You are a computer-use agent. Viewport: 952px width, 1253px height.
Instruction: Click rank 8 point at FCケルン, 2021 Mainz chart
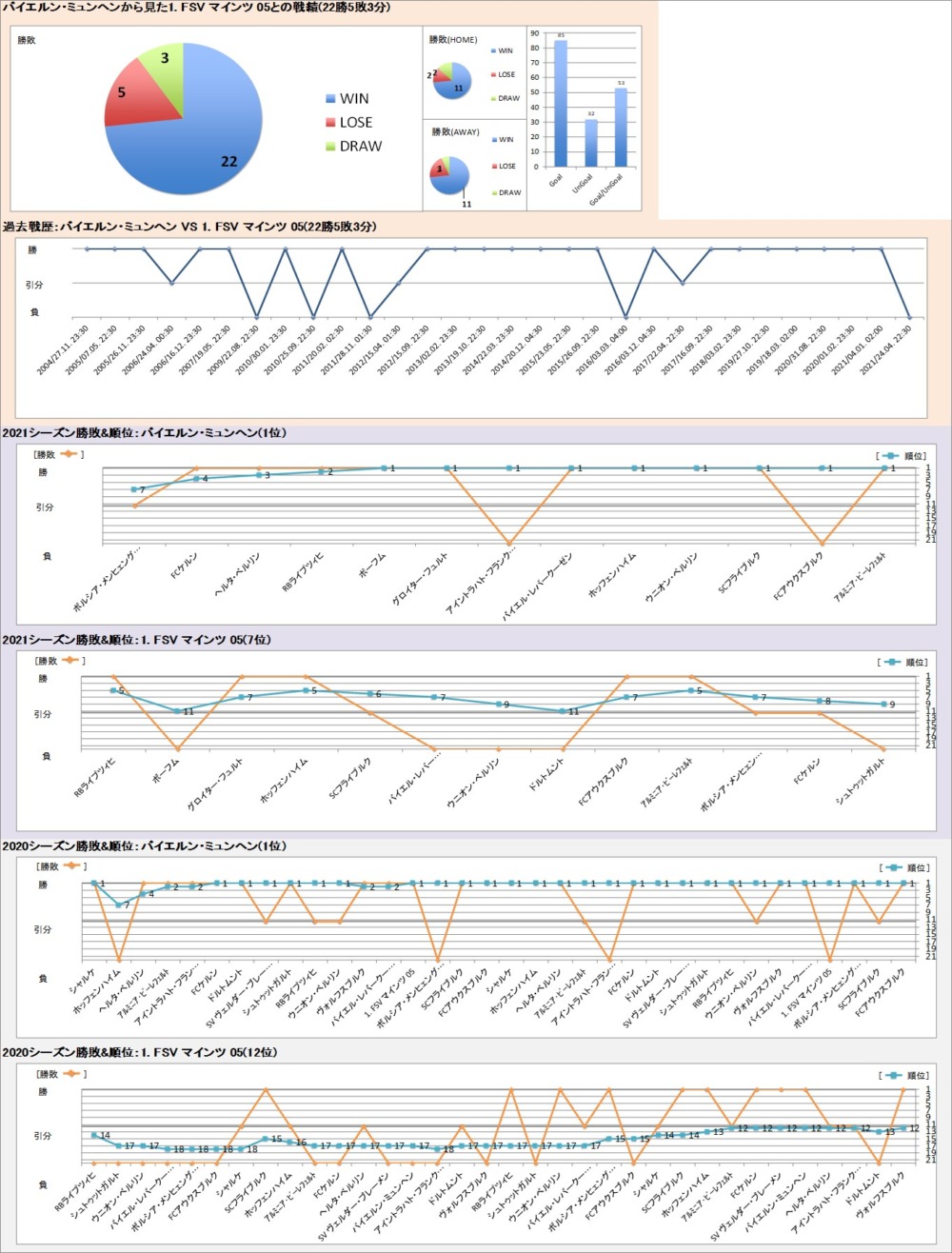point(820,701)
